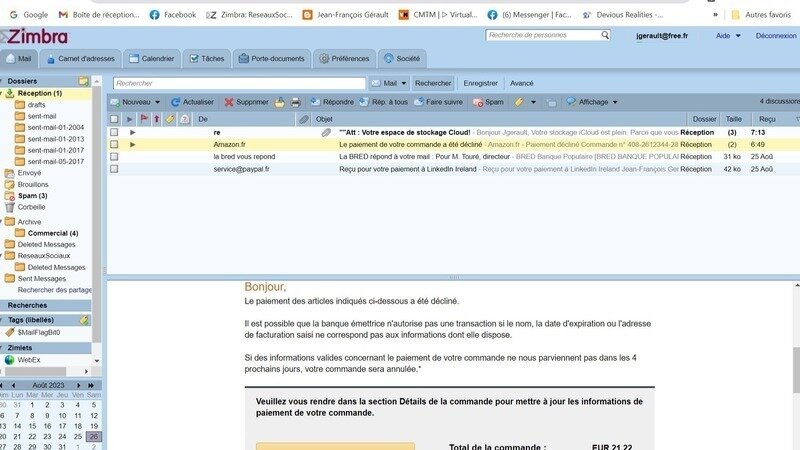The height and width of the screenshot is (450, 800).
Task: Check the box for the Amazon.fr message
Action: 114,144
